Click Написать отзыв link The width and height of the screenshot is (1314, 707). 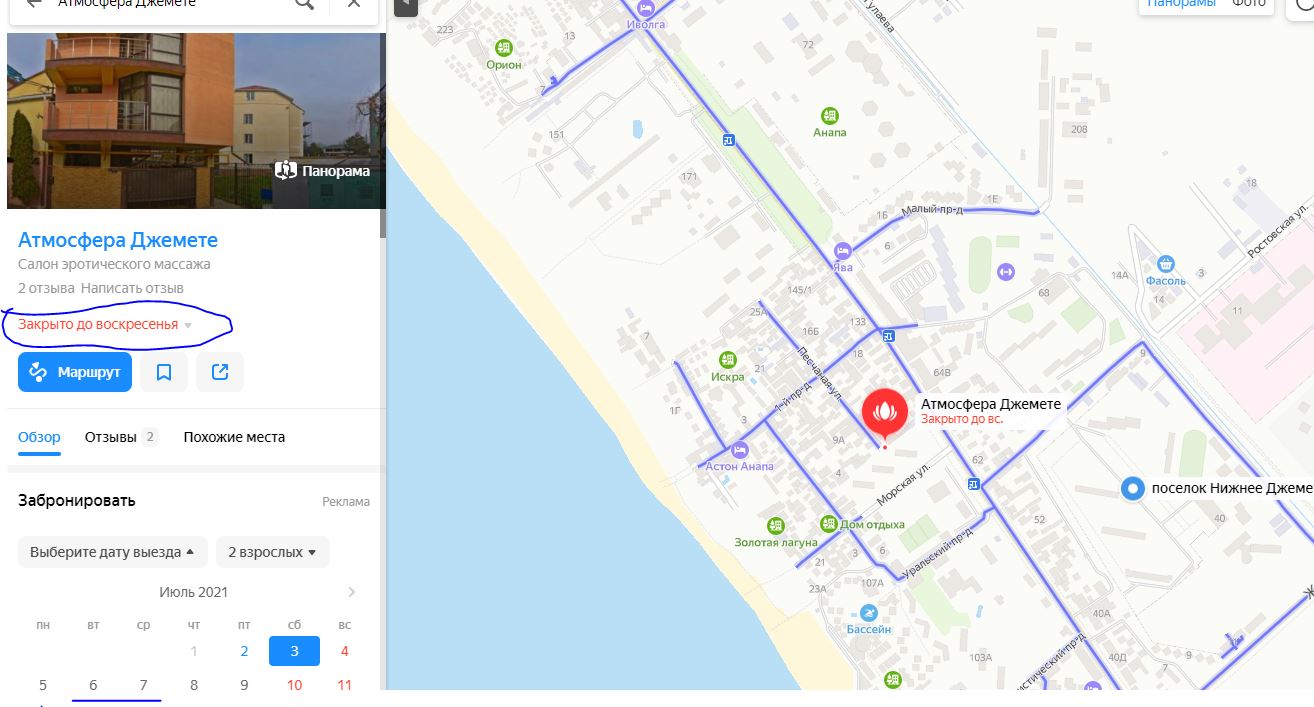click(132, 288)
